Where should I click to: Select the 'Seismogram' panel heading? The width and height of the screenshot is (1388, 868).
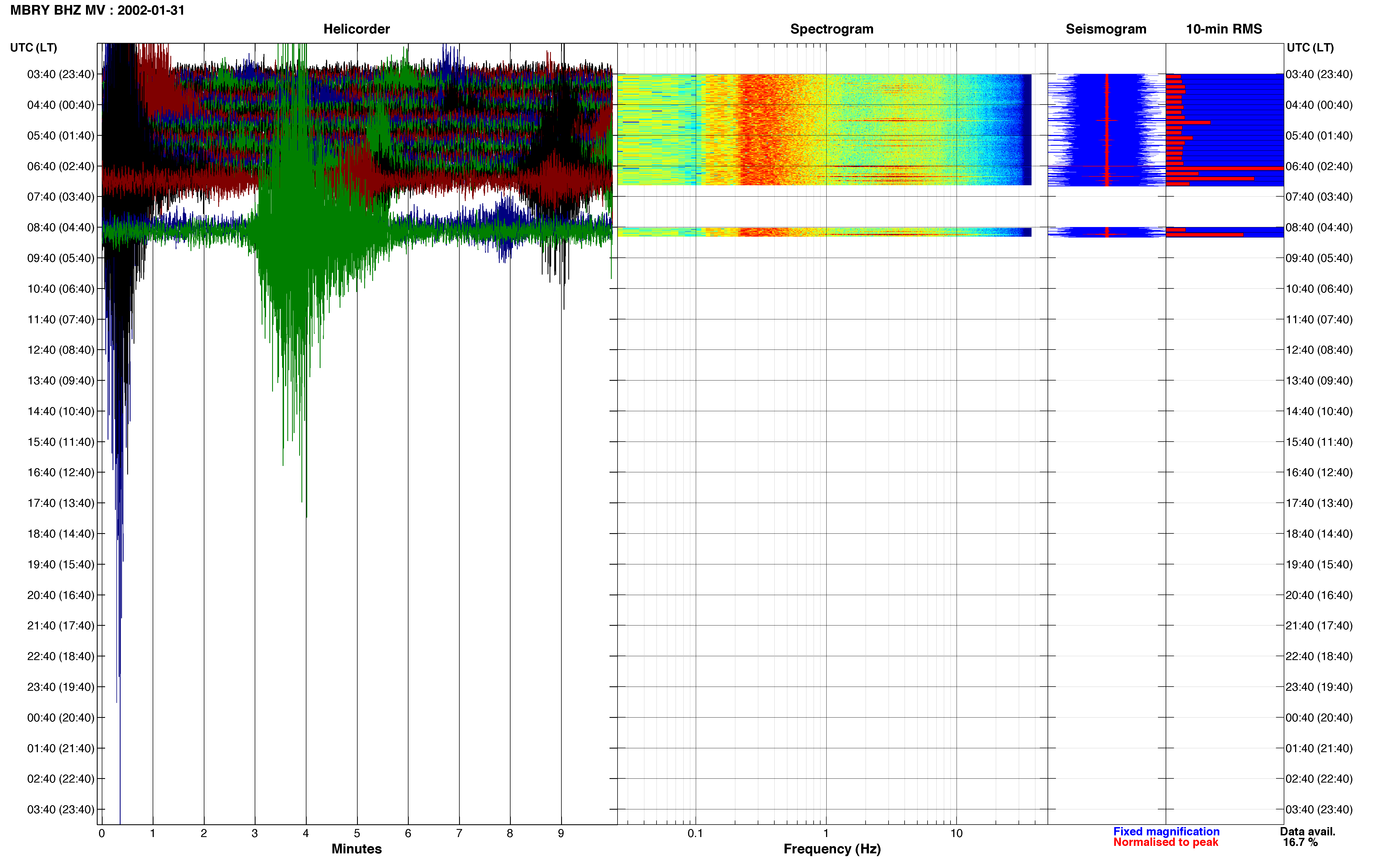[x=1106, y=29]
